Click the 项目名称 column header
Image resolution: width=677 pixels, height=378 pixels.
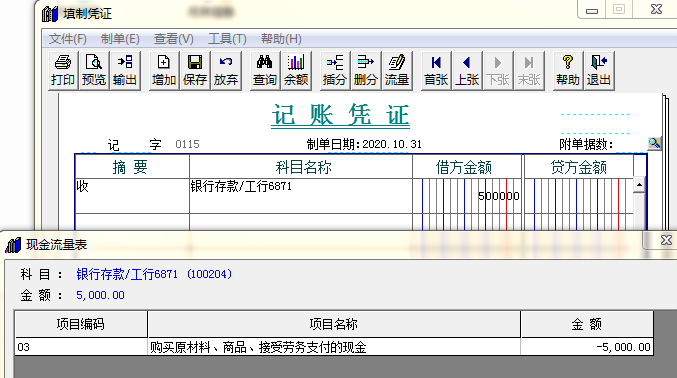(334, 324)
